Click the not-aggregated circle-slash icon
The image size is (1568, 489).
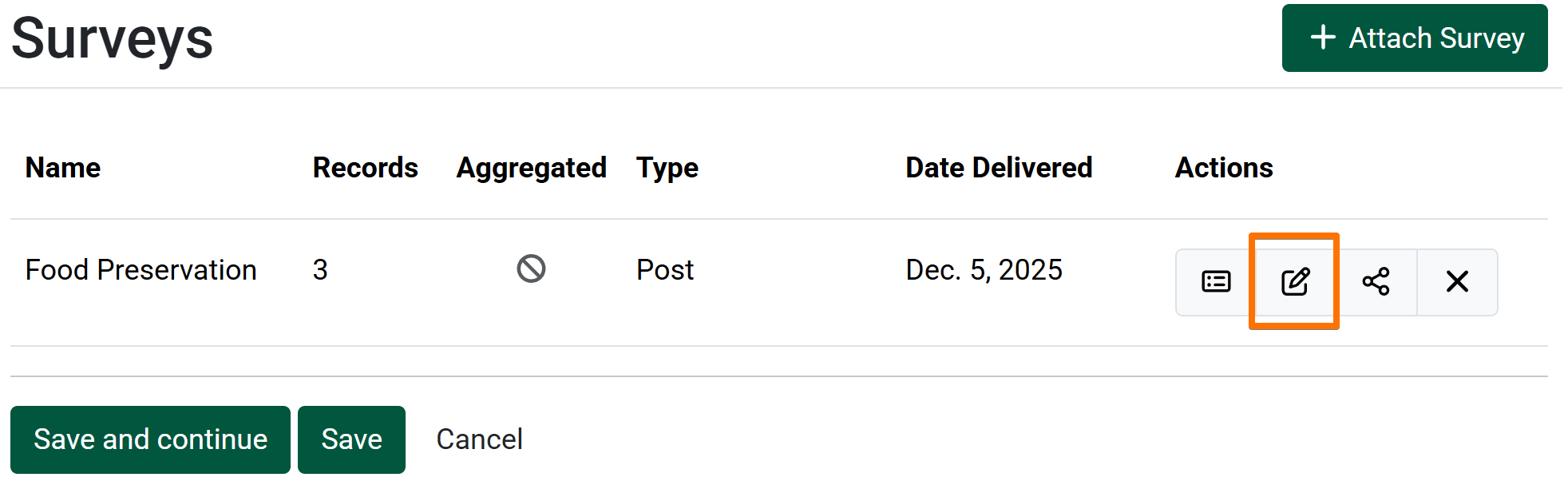(531, 269)
